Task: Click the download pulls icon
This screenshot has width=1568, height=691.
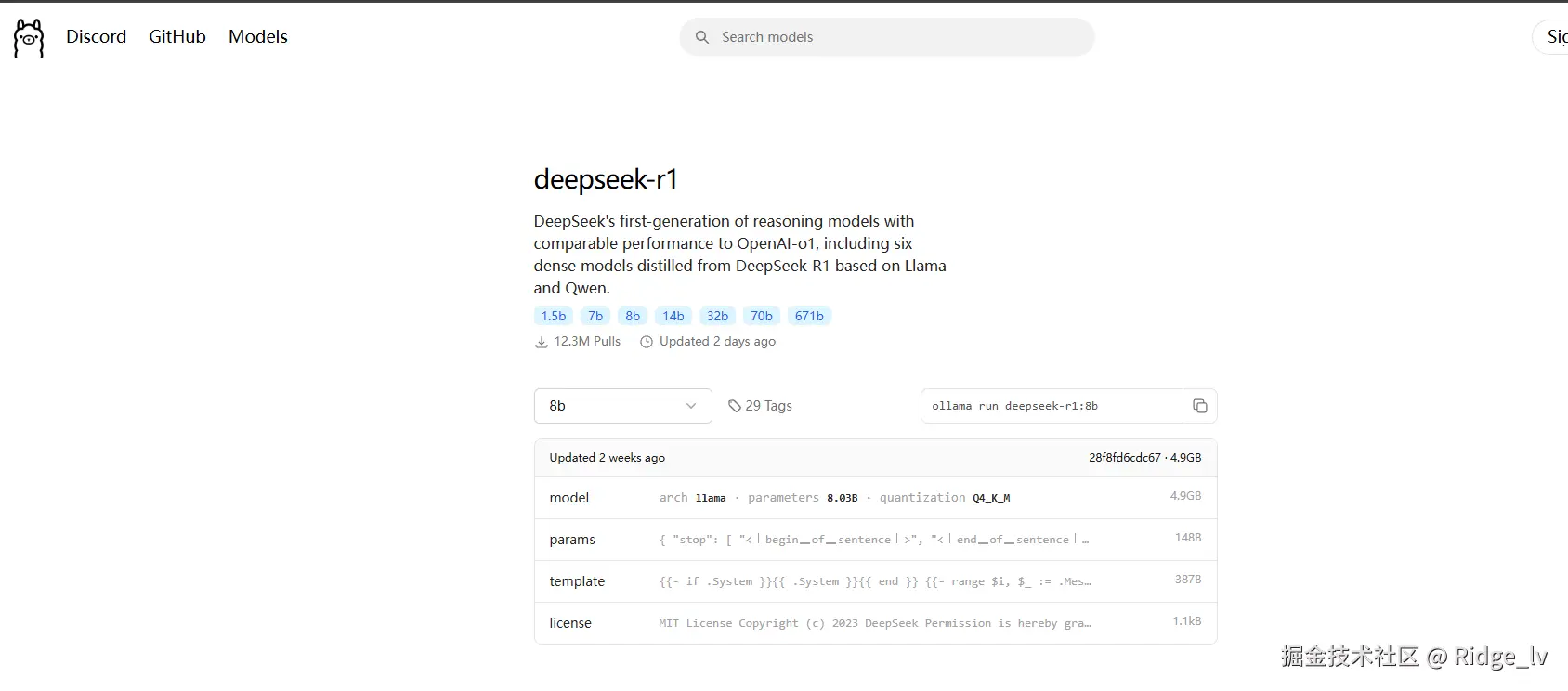Action: click(x=542, y=342)
